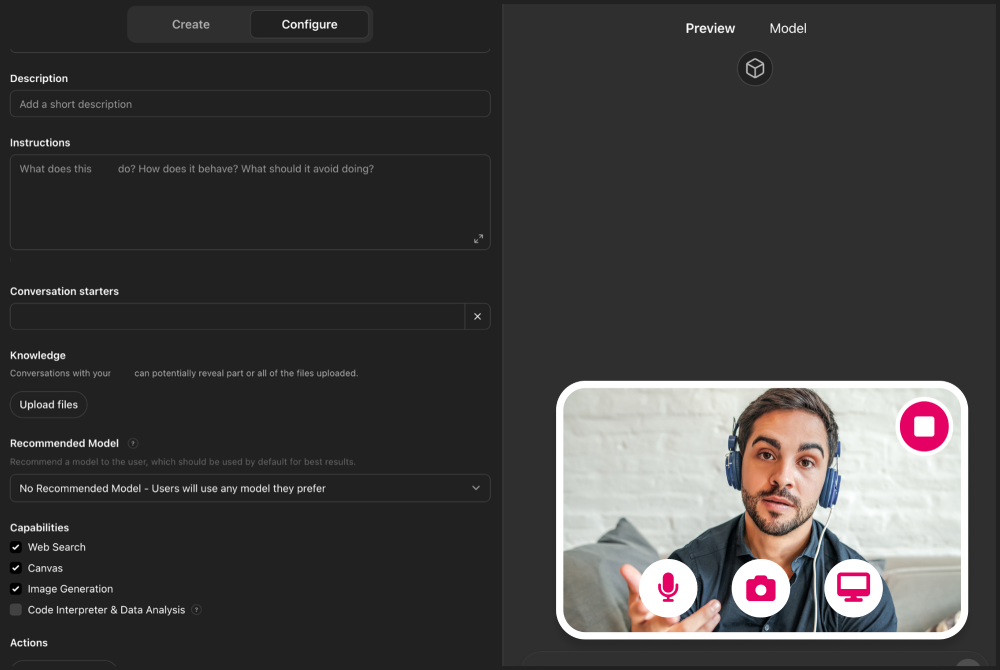The width and height of the screenshot is (1000, 670).
Task: Remove the conversation starter with the X
Action: coord(477,316)
